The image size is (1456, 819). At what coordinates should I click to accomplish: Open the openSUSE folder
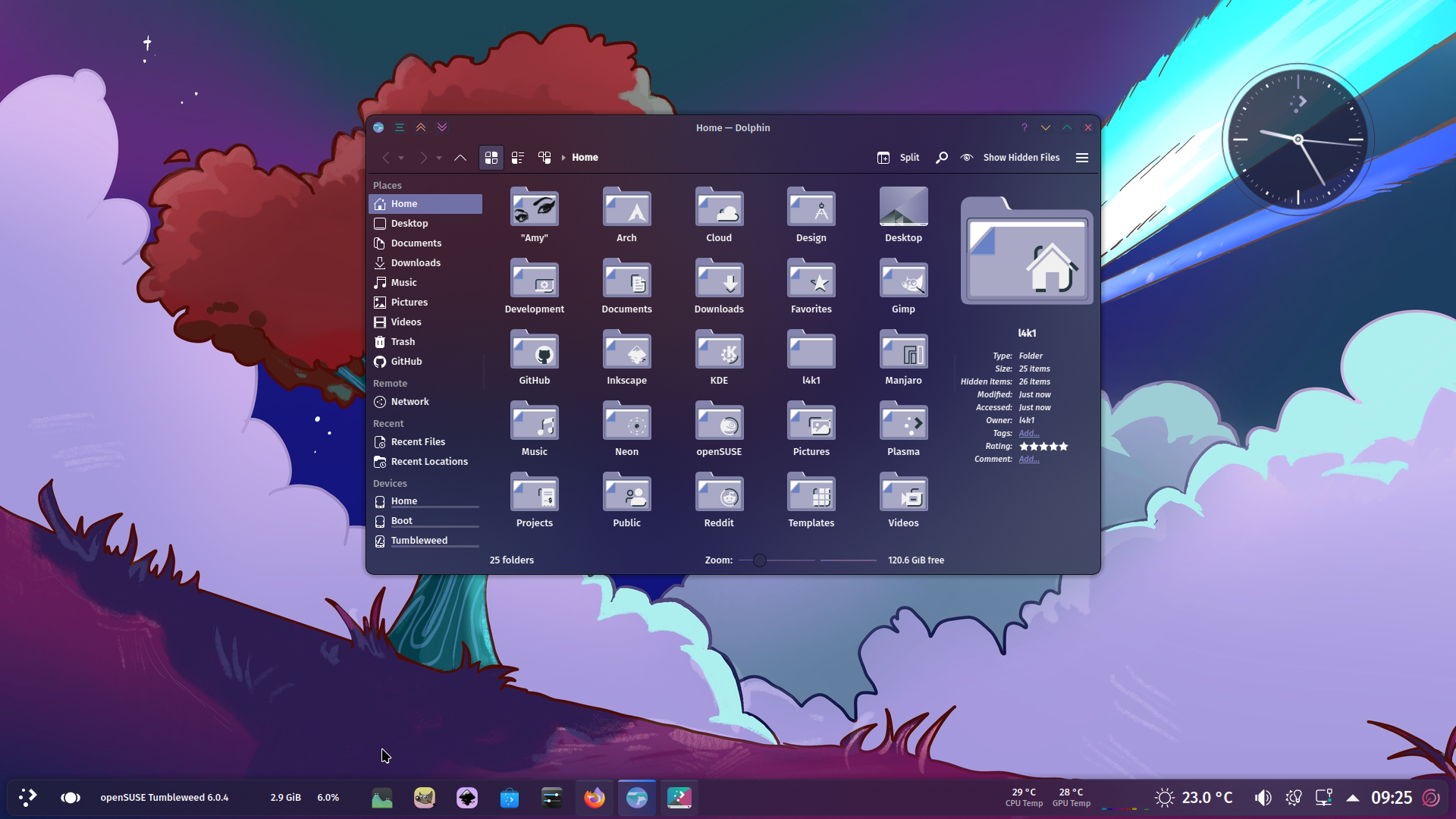pyautogui.click(x=719, y=429)
